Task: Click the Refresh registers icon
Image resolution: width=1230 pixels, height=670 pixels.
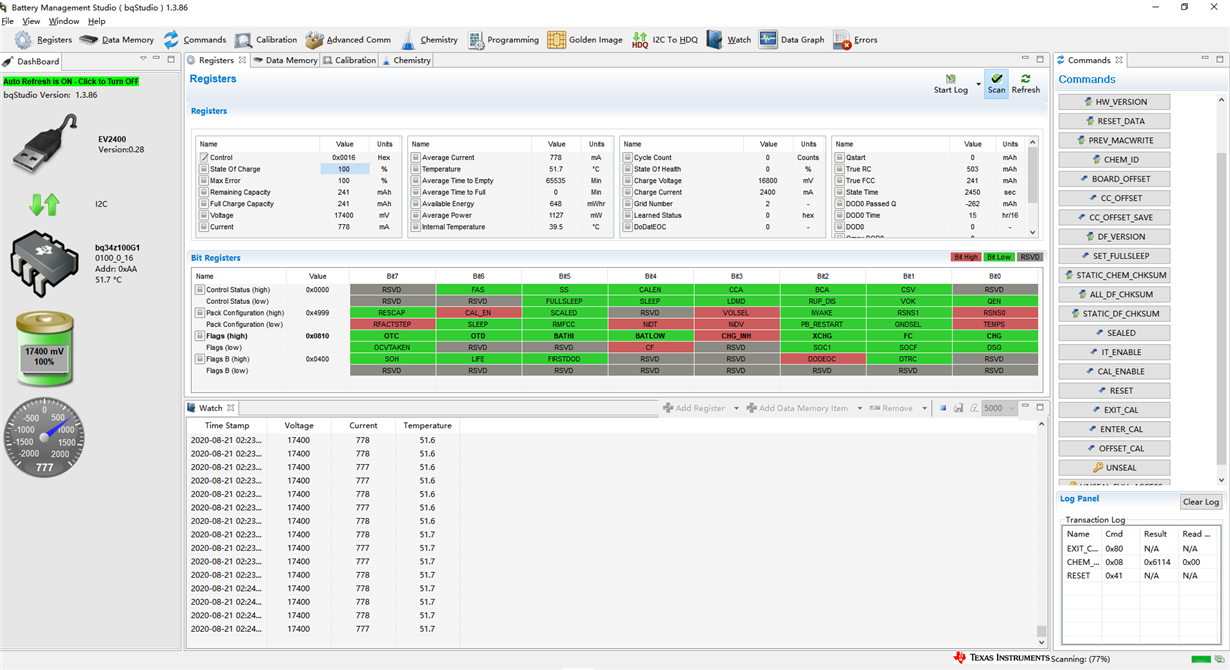Action: pyautogui.click(x=1025, y=78)
